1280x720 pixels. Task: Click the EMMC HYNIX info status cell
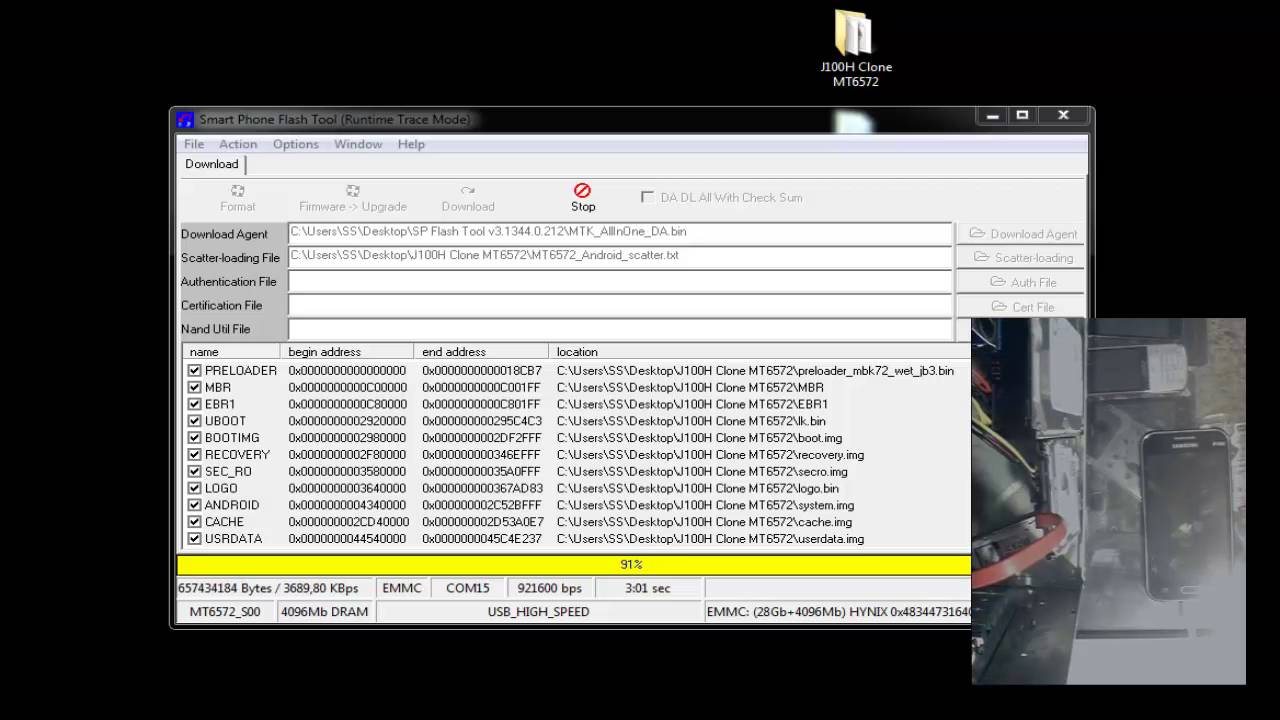point(838,611)
